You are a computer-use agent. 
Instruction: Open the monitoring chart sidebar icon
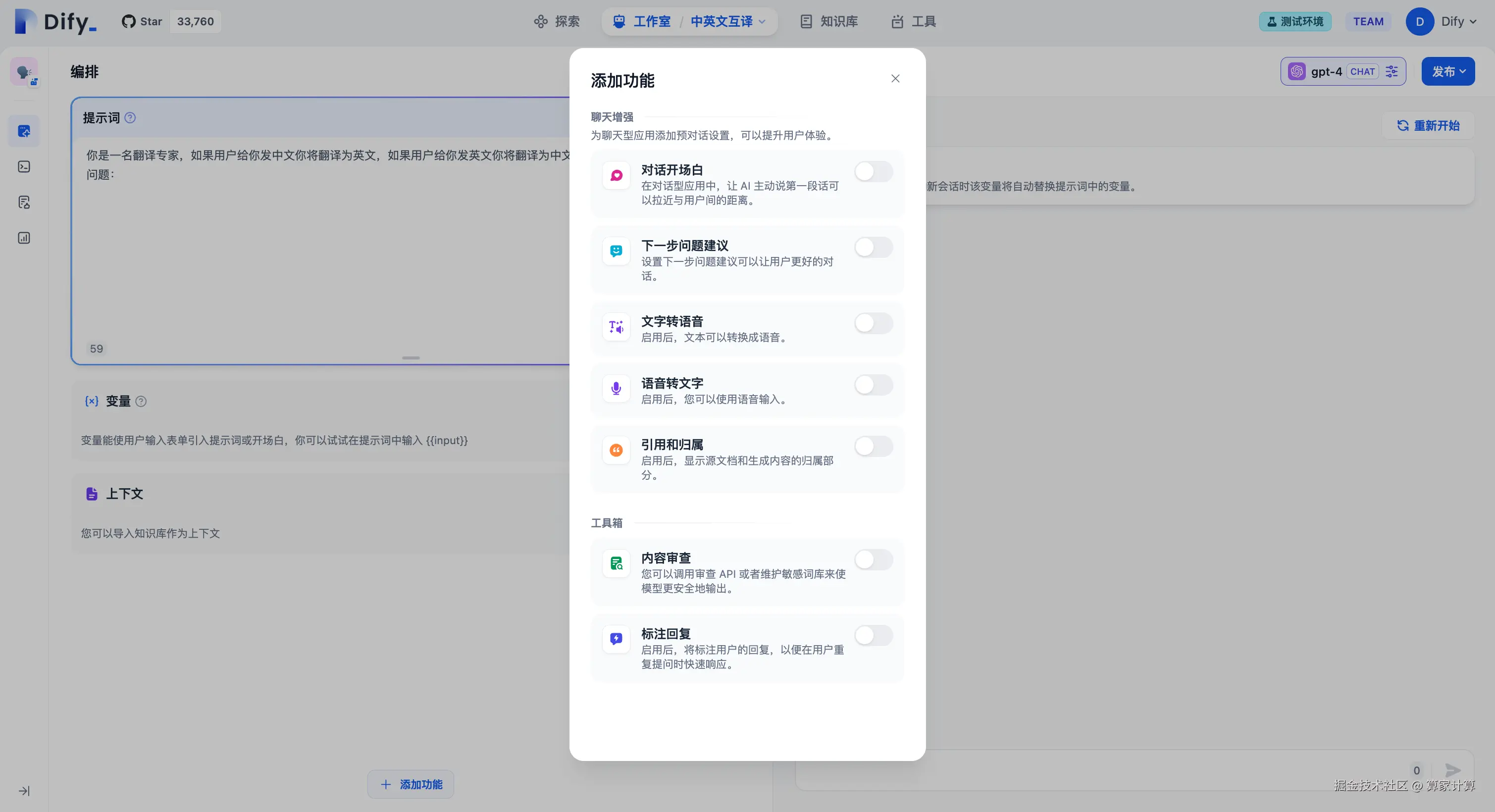tap(24, 238)
